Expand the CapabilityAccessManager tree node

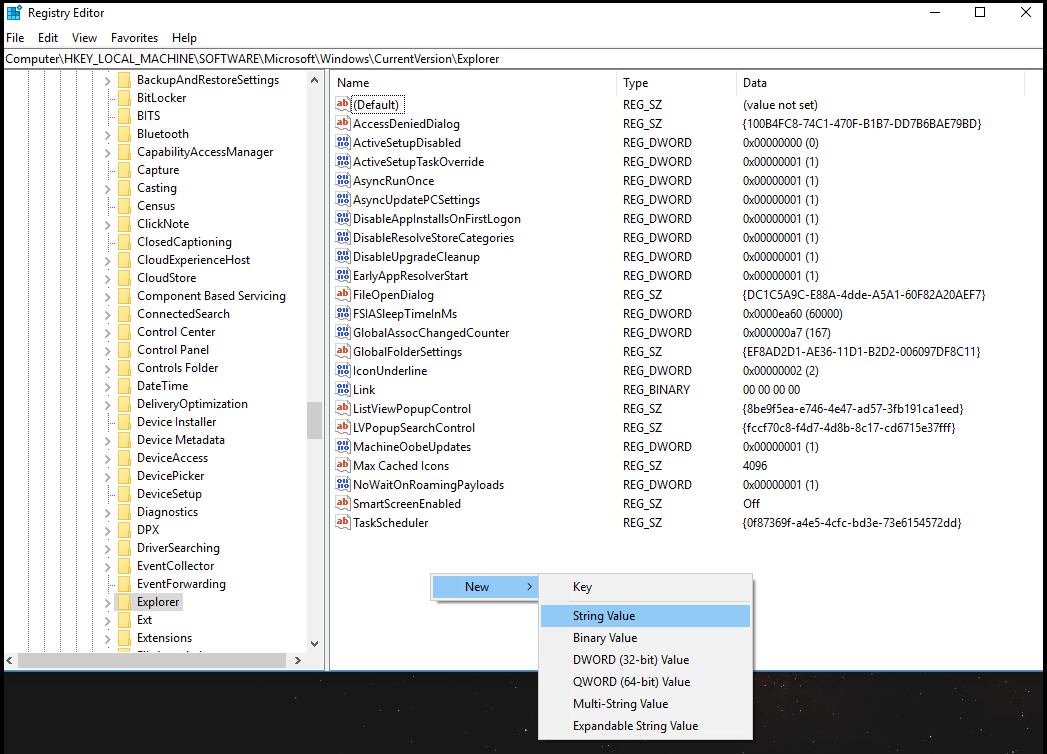point(107,152)
